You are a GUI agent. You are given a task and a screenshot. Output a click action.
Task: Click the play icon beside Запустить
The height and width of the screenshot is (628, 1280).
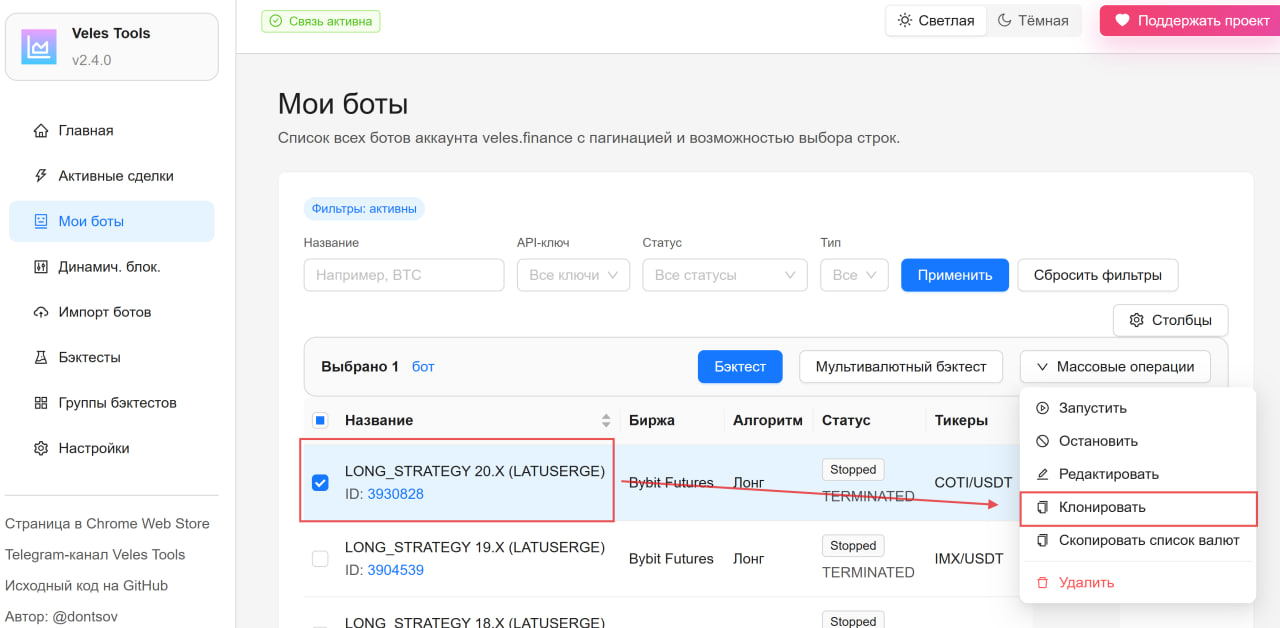click(1042, 408)
